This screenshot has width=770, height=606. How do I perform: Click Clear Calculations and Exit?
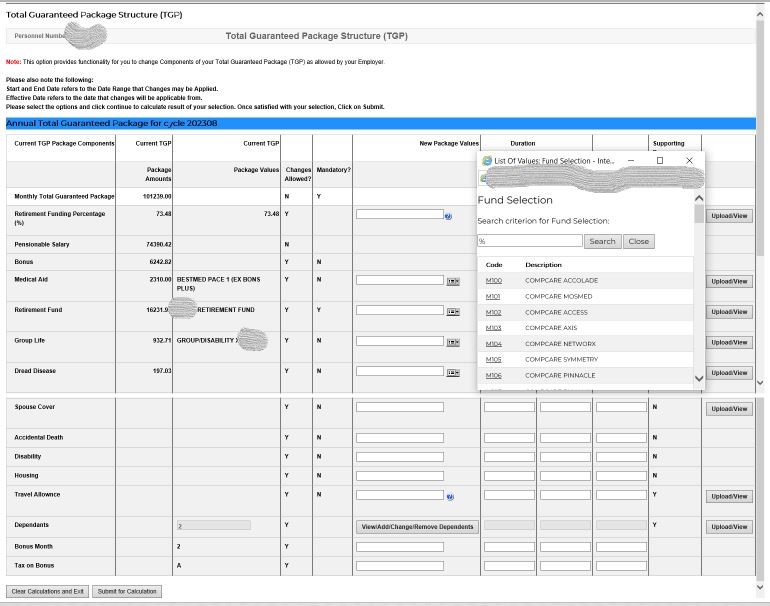[48, 591]
